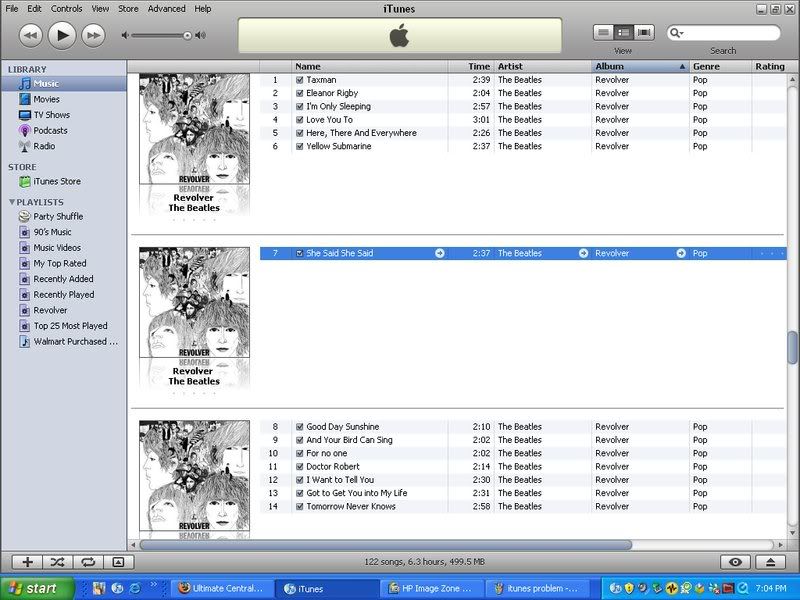Open the File menu

(11, 9)
